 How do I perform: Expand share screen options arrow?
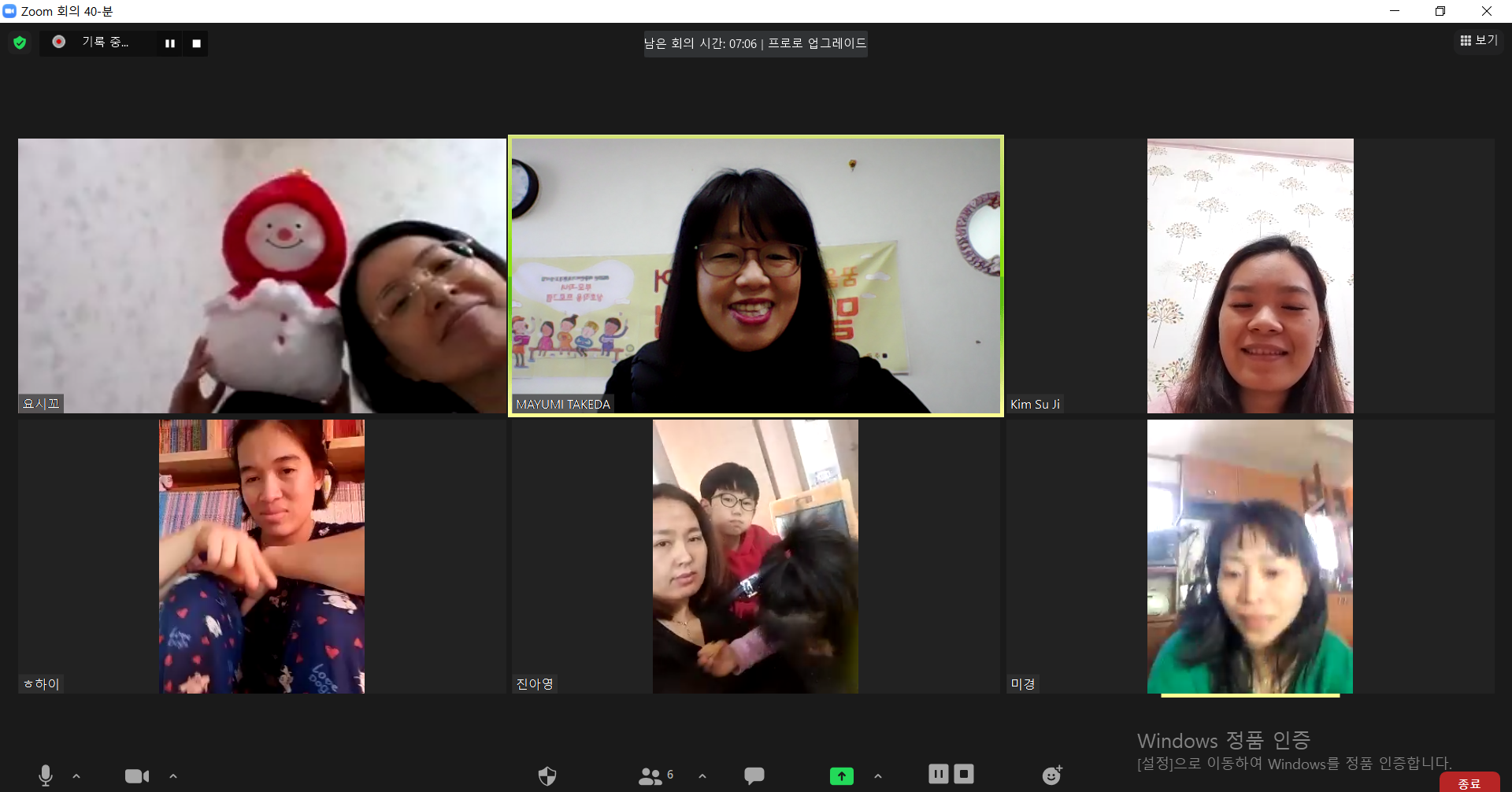pos(878,776)
